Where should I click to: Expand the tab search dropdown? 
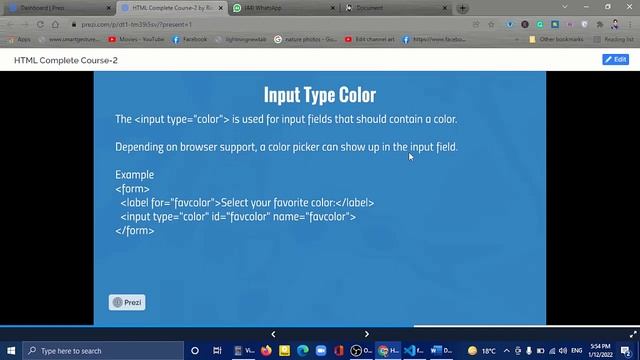[x=564, y=7]
